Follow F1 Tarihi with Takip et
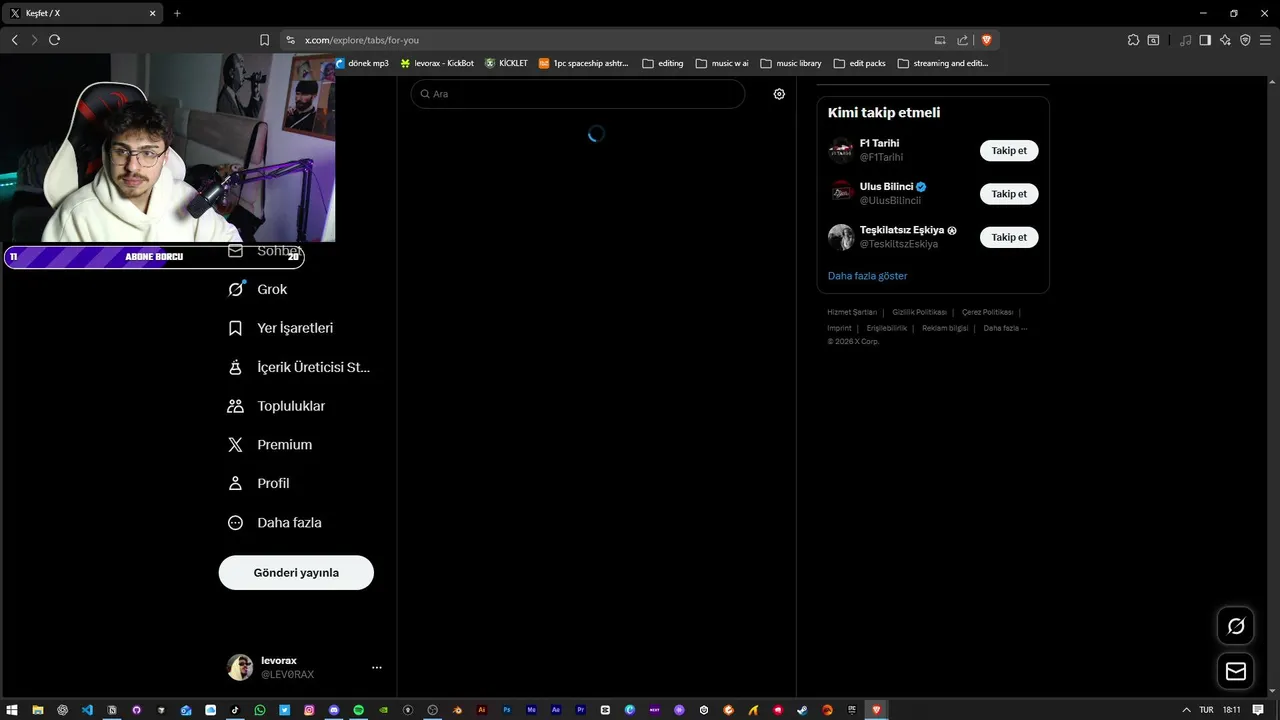Image resolution: width=1280 pixels, height=720 pixels. 1009,151
